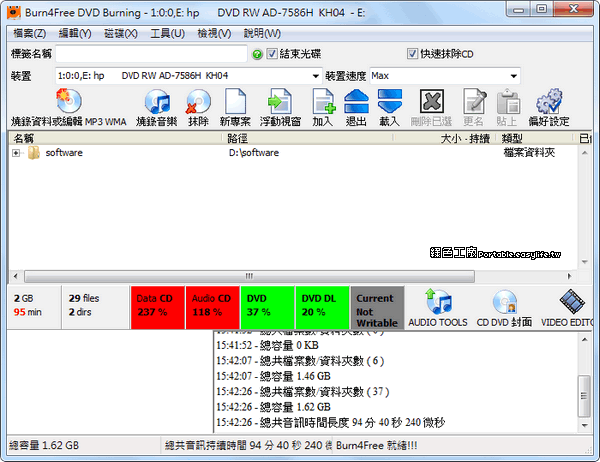This screenshot has width=600, height=462.
Task: Click the Audio CD 118 % indicator
Action: 212,307
